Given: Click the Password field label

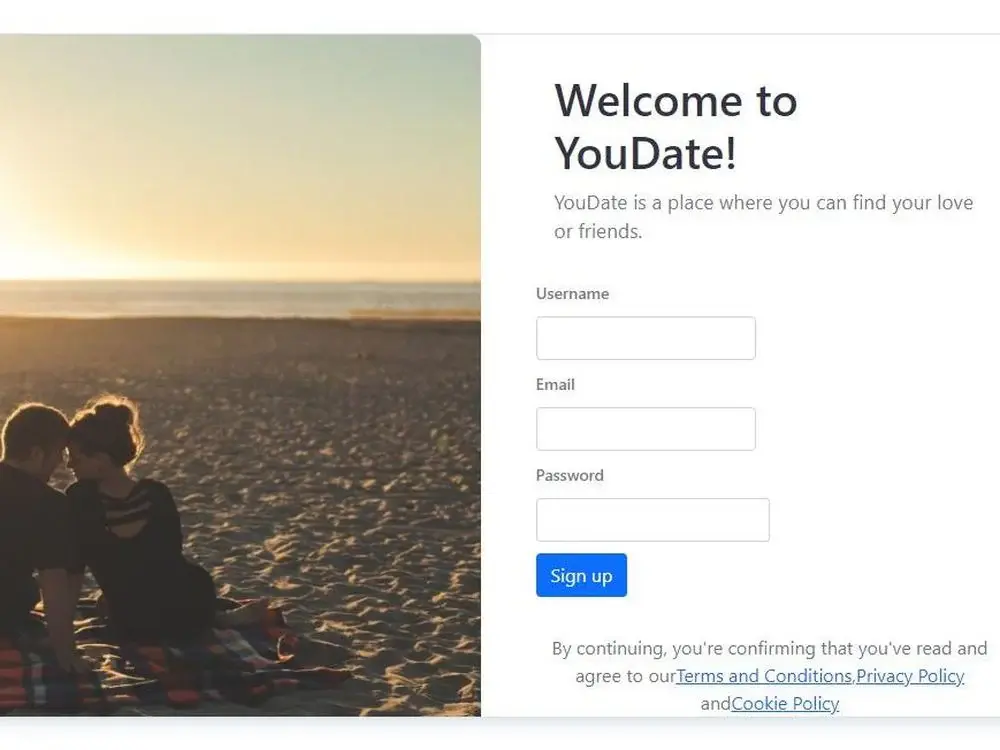Looking at the screenshot, I should click(x=570, y=475).
